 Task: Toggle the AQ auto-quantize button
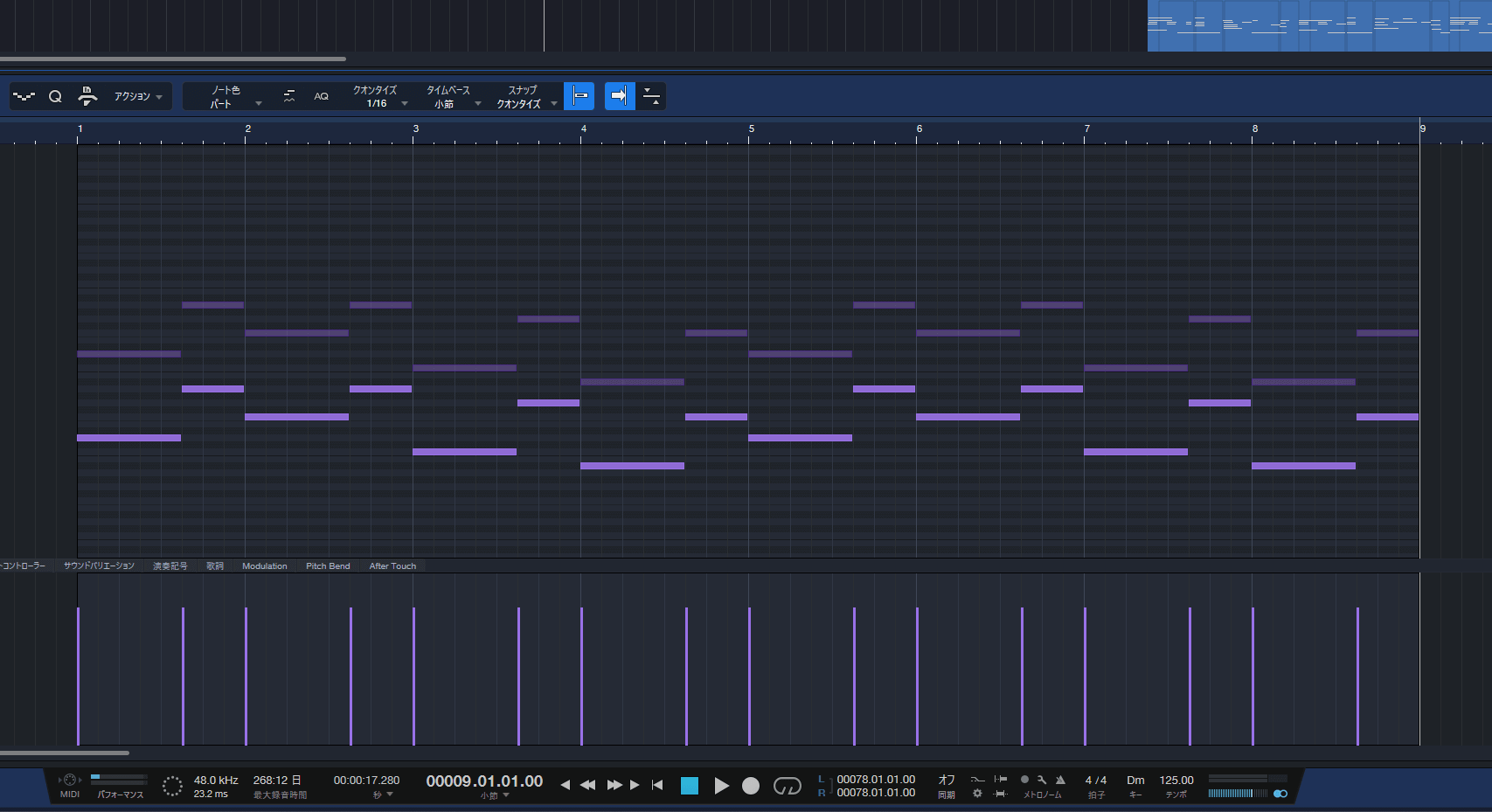(x=322, y=96)
